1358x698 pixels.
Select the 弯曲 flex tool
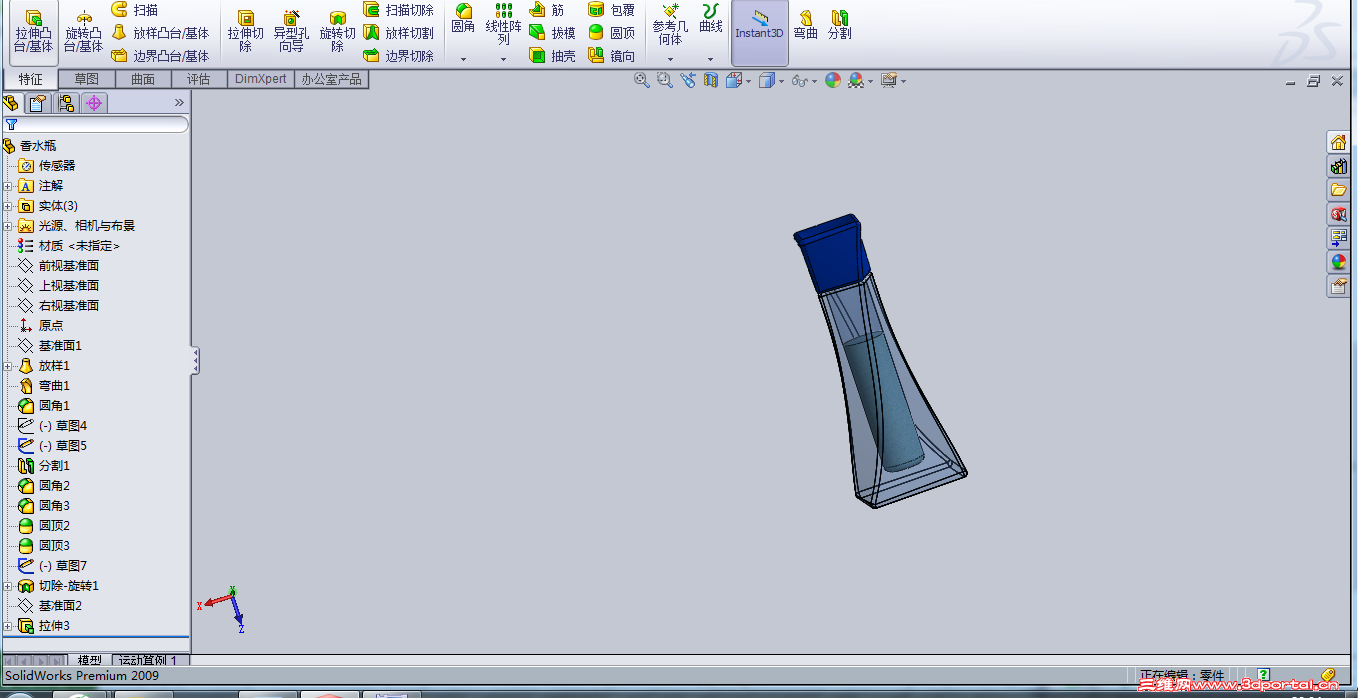[x=805, y=24]
